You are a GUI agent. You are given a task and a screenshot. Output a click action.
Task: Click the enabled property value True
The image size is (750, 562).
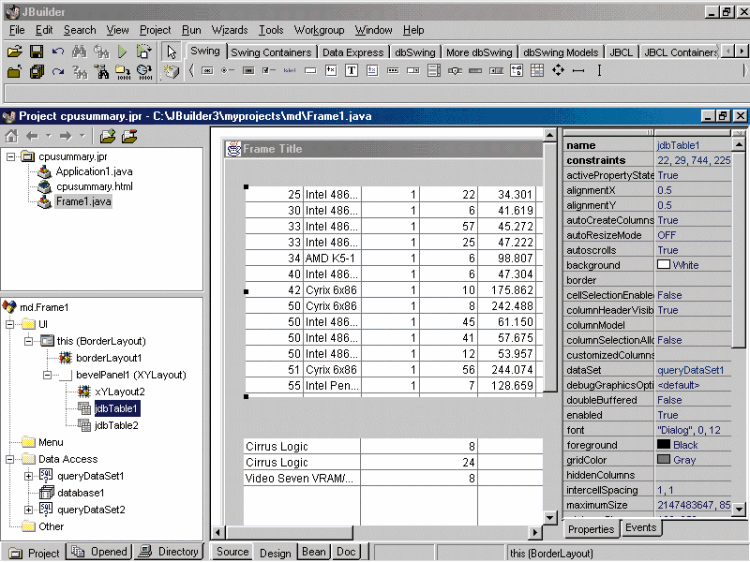[x=693, y=415]
